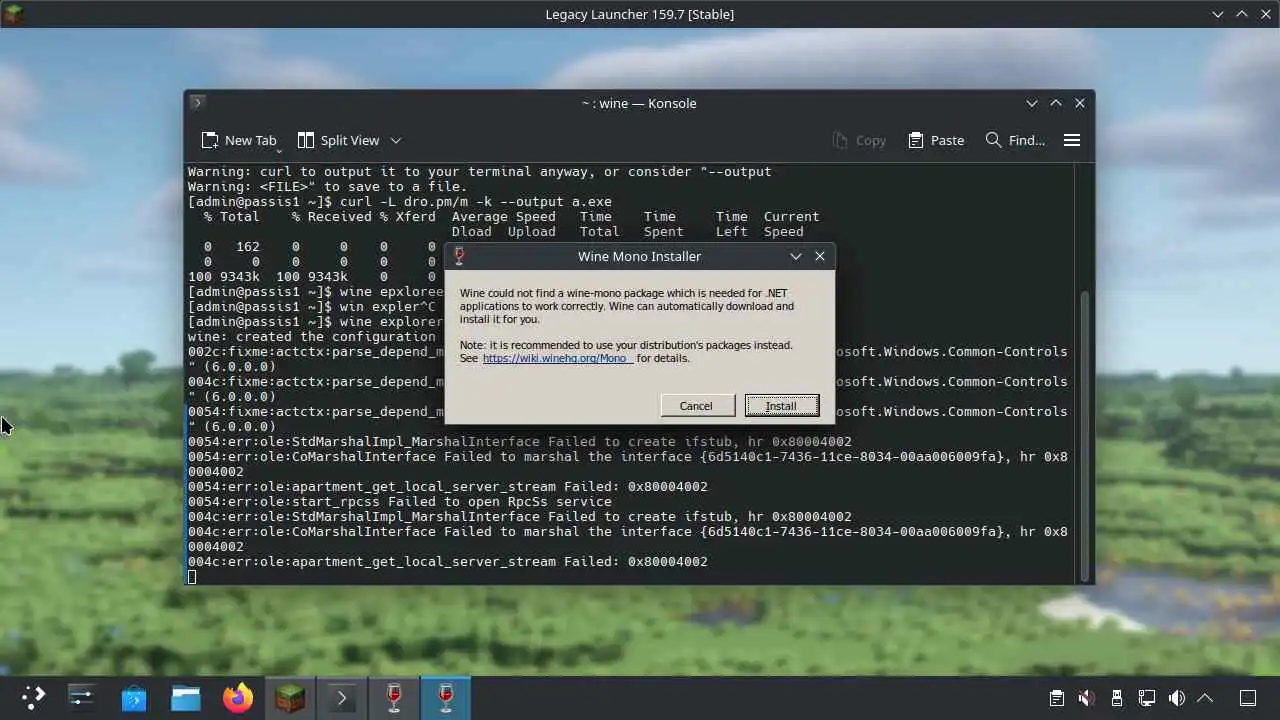Close the Wine Mono Installer dialog
This screenshot has width=1280, height=720.
pos(820,256)
